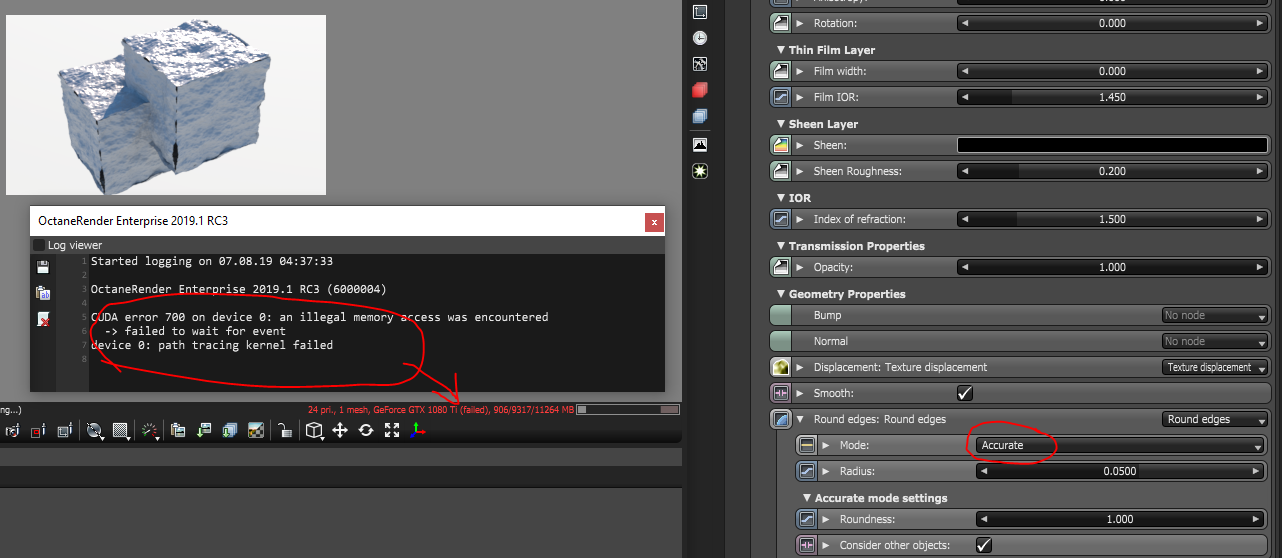1282x558 pixels.
Task: Click the copy image to clipboard icon
Action: coord(178,431)
